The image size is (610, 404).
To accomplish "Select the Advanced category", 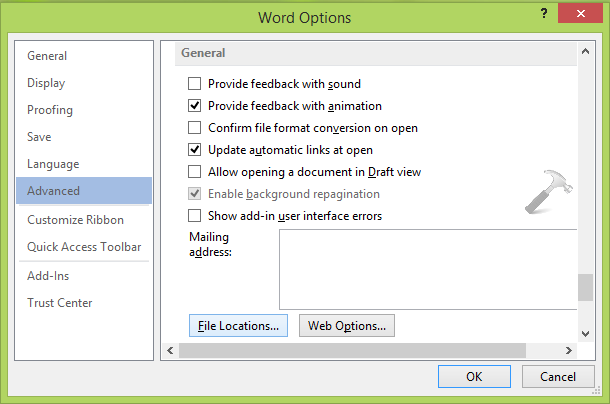I will pyautogui.click(x=84, y=191).
